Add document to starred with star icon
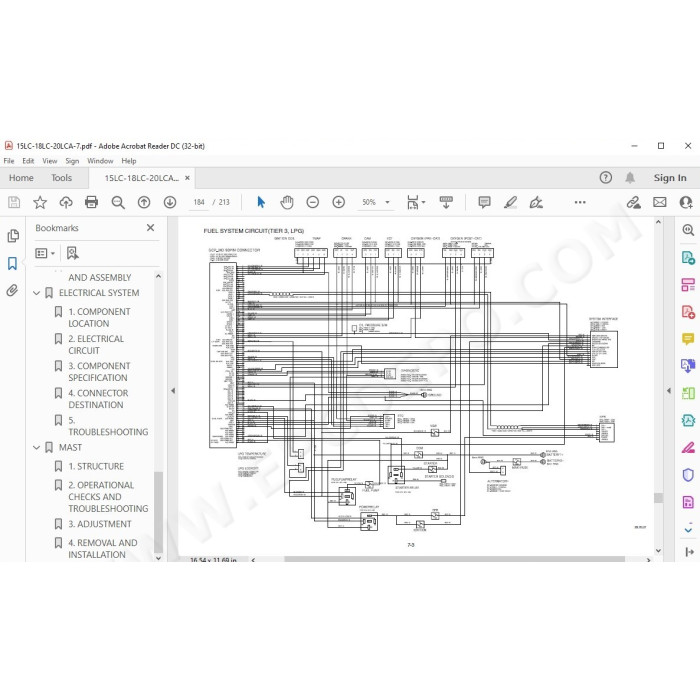The height and width of the screenshot is (700, 700). coord(40,202)
